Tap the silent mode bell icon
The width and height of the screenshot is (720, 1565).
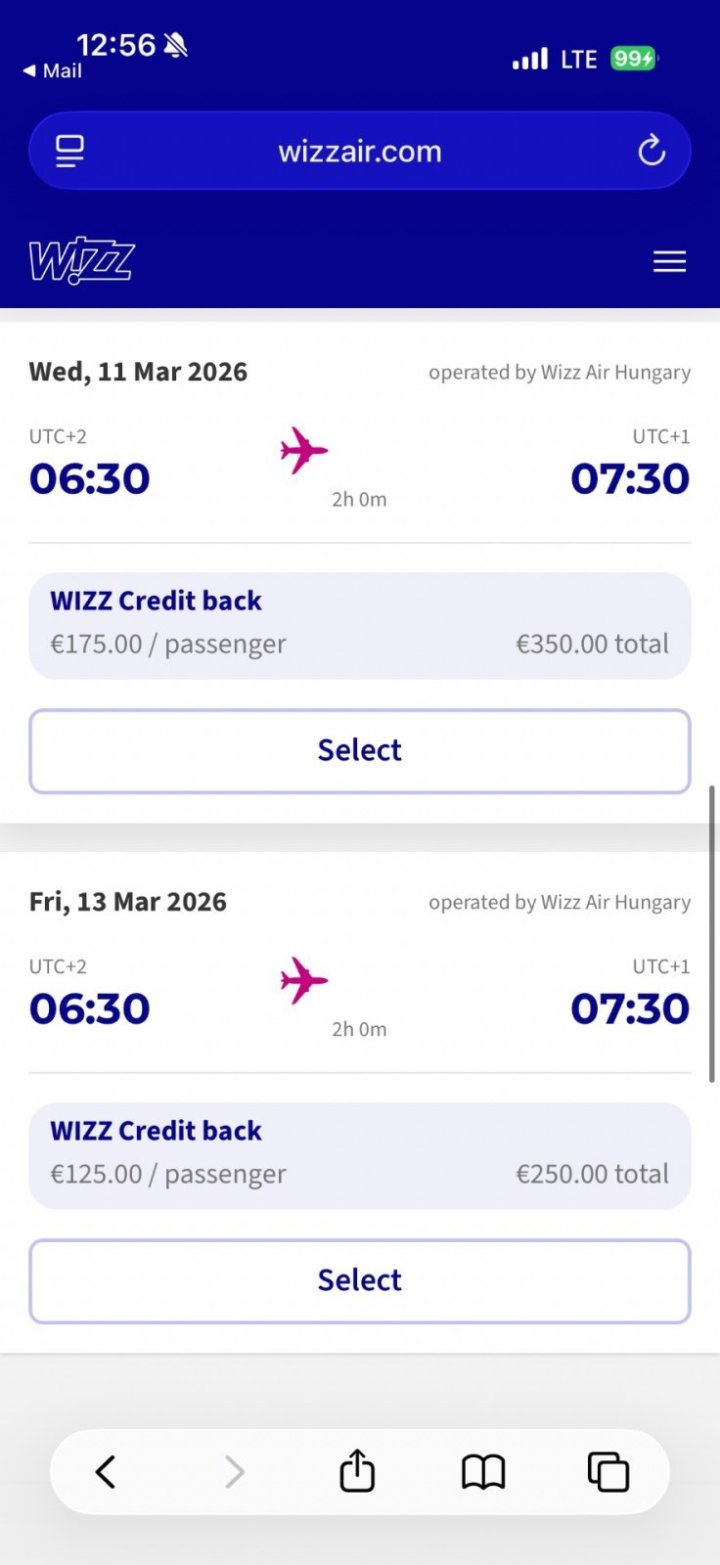(176, 45)
